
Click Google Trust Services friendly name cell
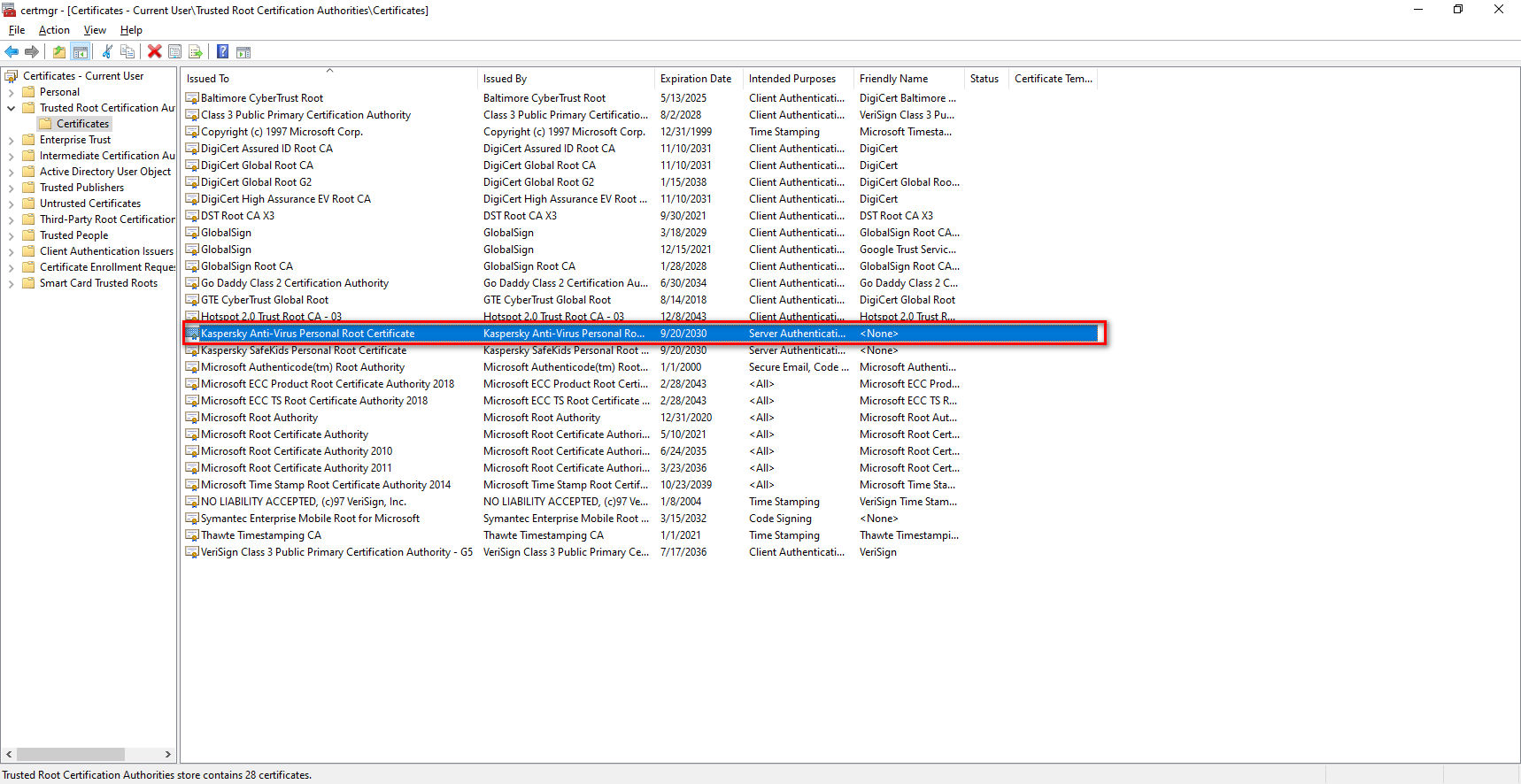click(907, 250)
